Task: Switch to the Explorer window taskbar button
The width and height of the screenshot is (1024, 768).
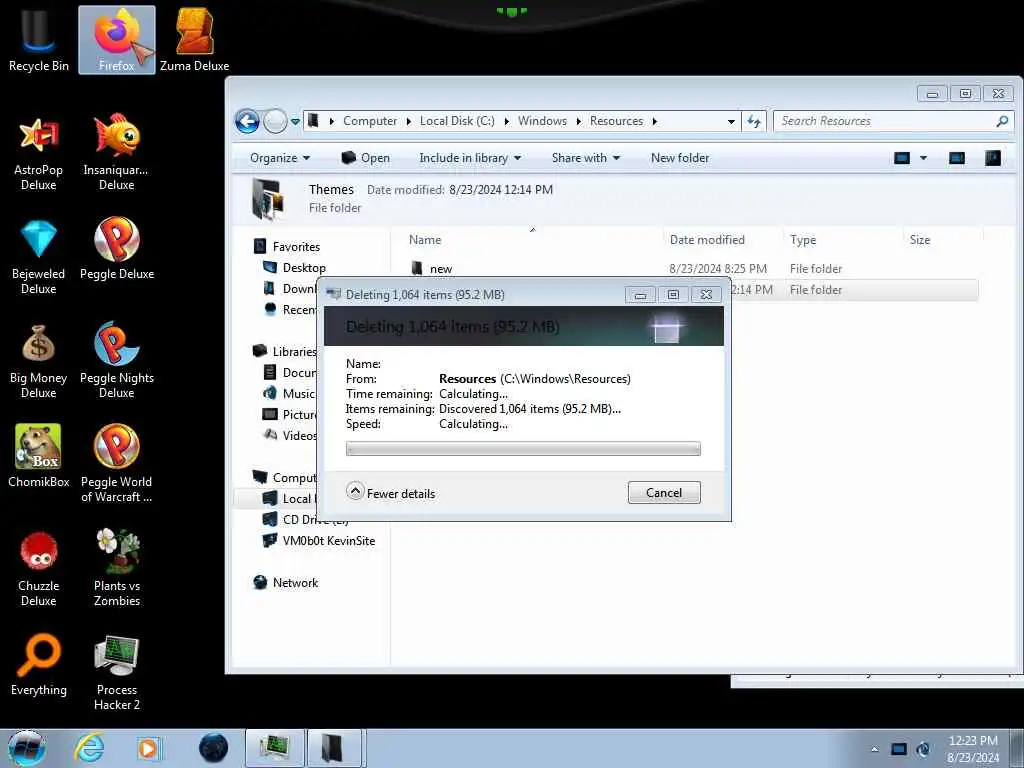Action: (333, 748)
